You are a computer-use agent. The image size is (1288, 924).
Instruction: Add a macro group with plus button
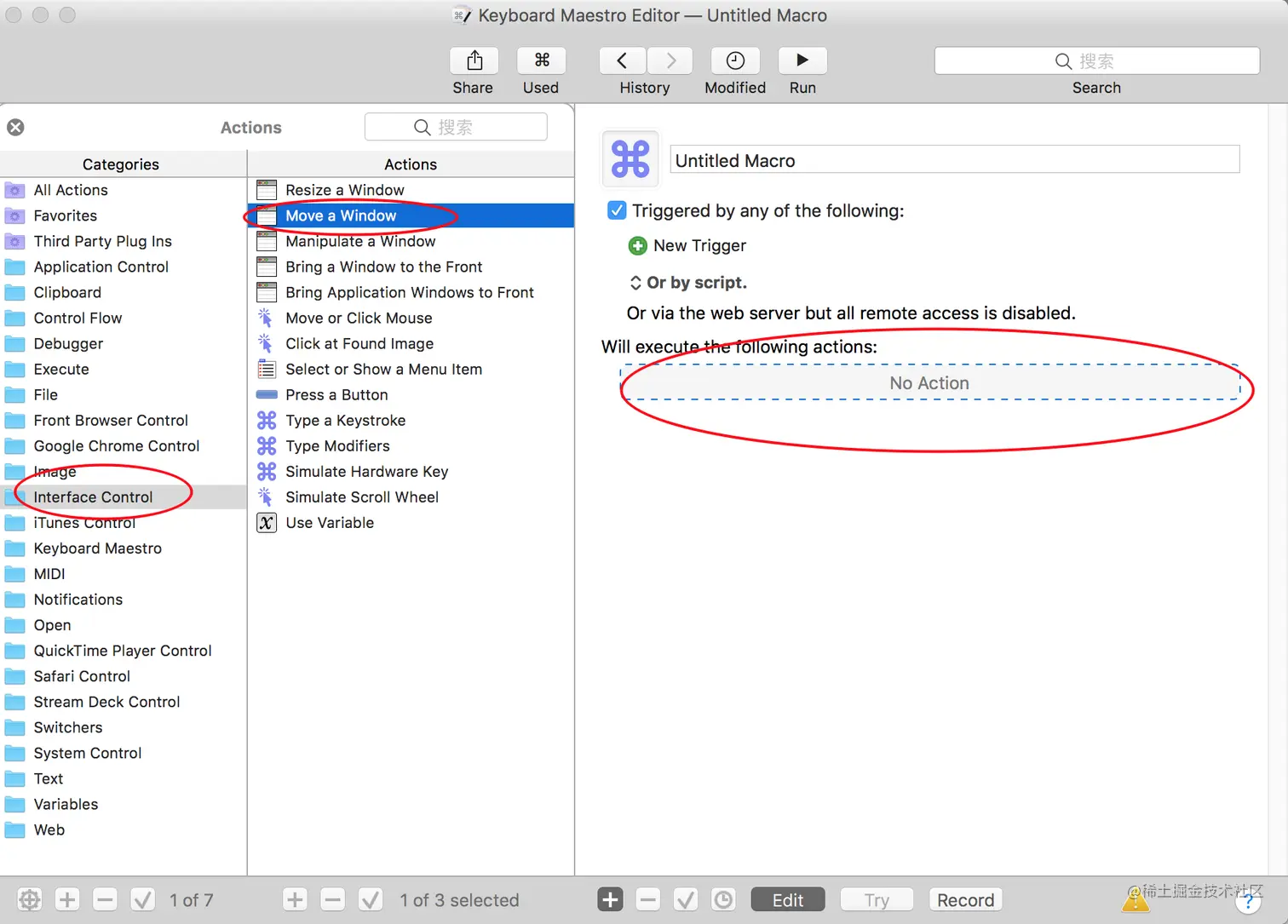[x=67, y=899]
